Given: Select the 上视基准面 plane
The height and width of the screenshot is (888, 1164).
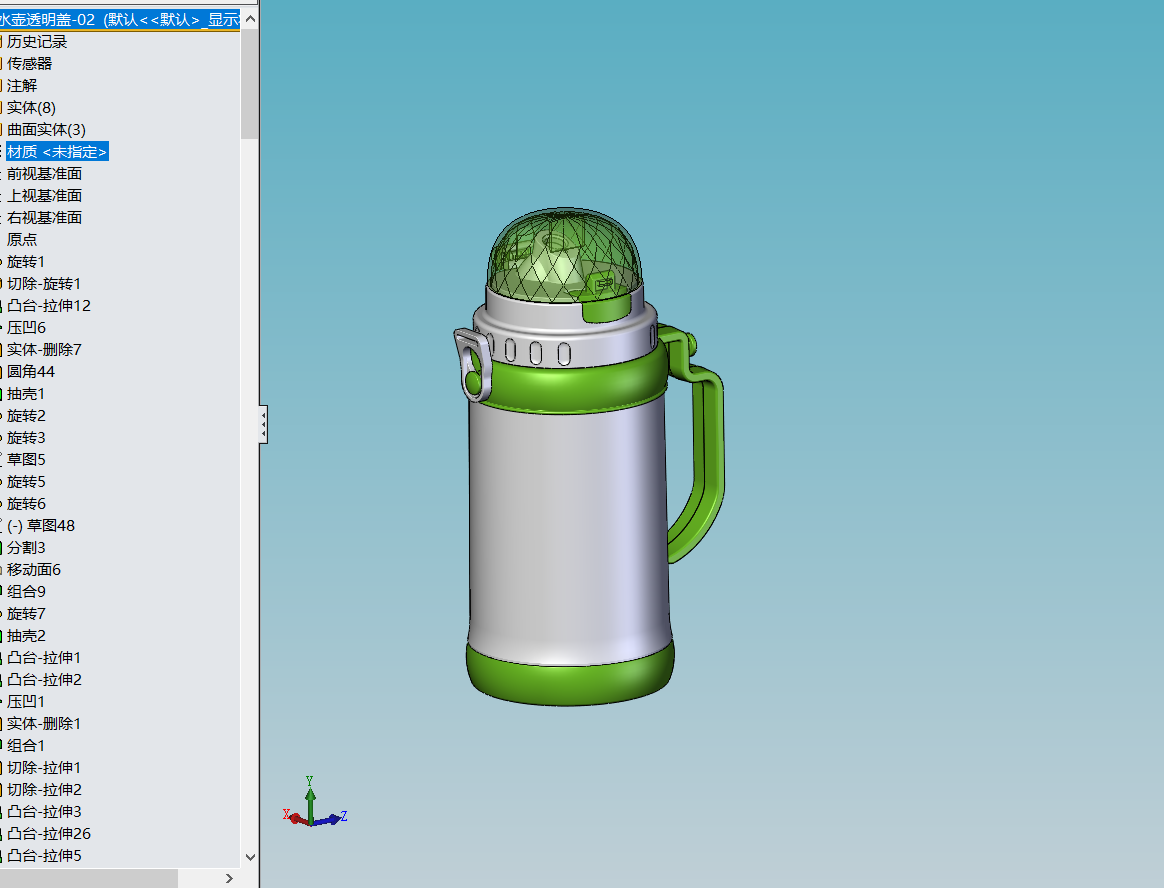Looking at the screenshot, I should pyautogui.click(x=44, y=196).
